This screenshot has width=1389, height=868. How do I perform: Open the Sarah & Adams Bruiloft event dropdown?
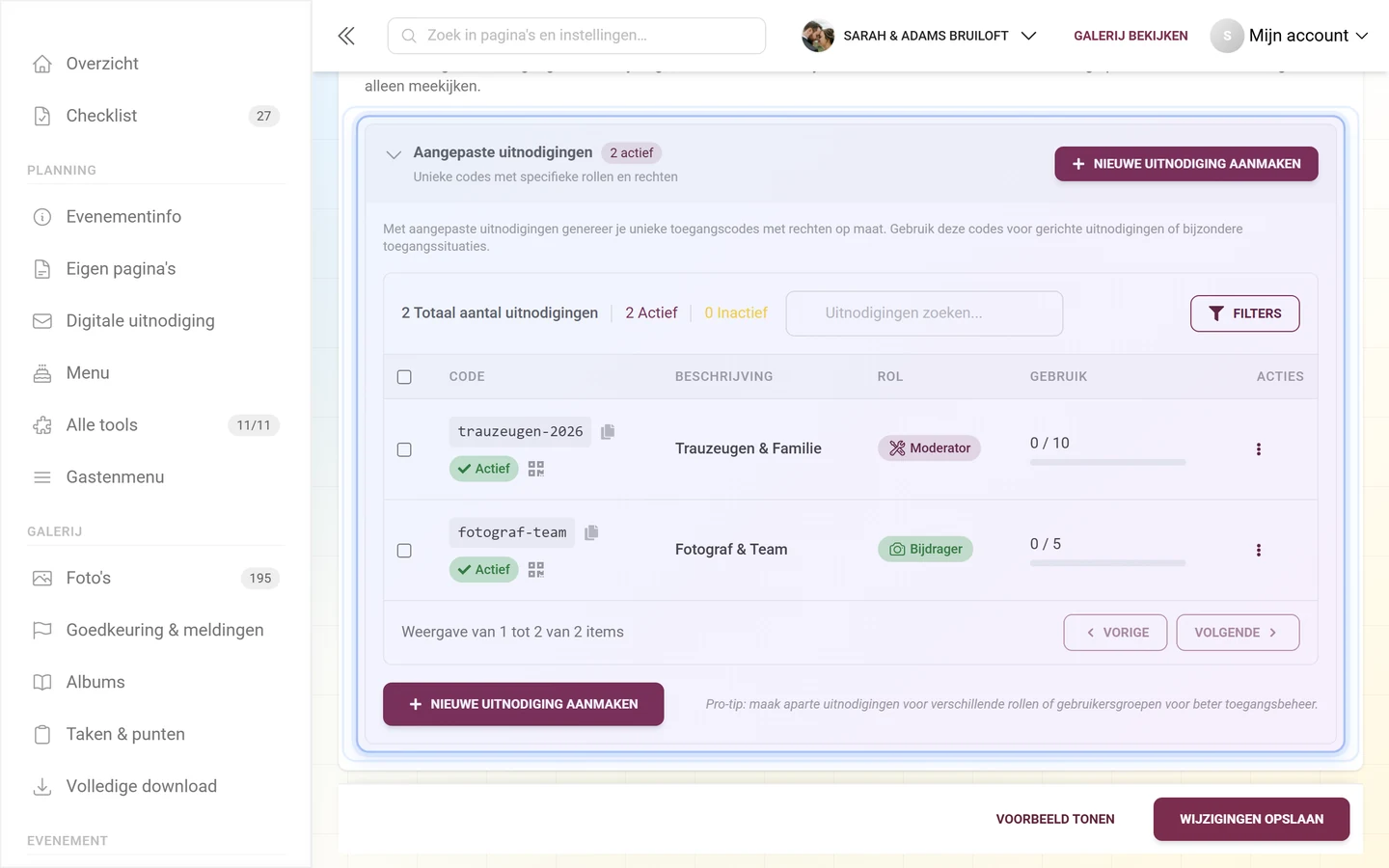[x=919, y=36]
